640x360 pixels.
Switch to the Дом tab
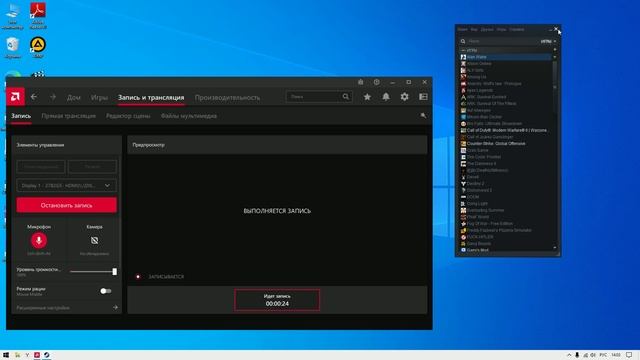pyautogui.click(x=73, y=98)
